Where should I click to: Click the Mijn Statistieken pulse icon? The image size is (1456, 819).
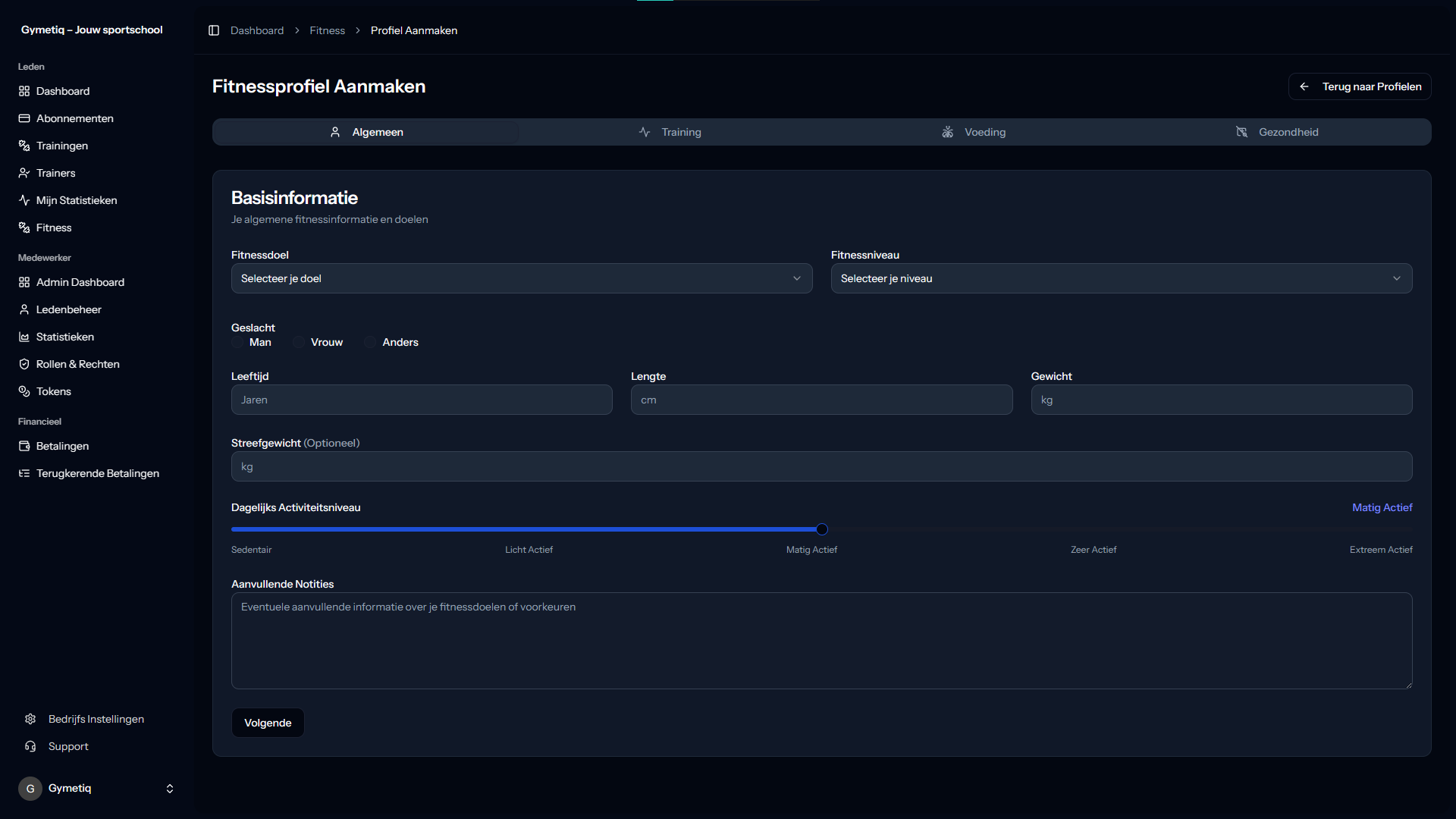(24, 200)
